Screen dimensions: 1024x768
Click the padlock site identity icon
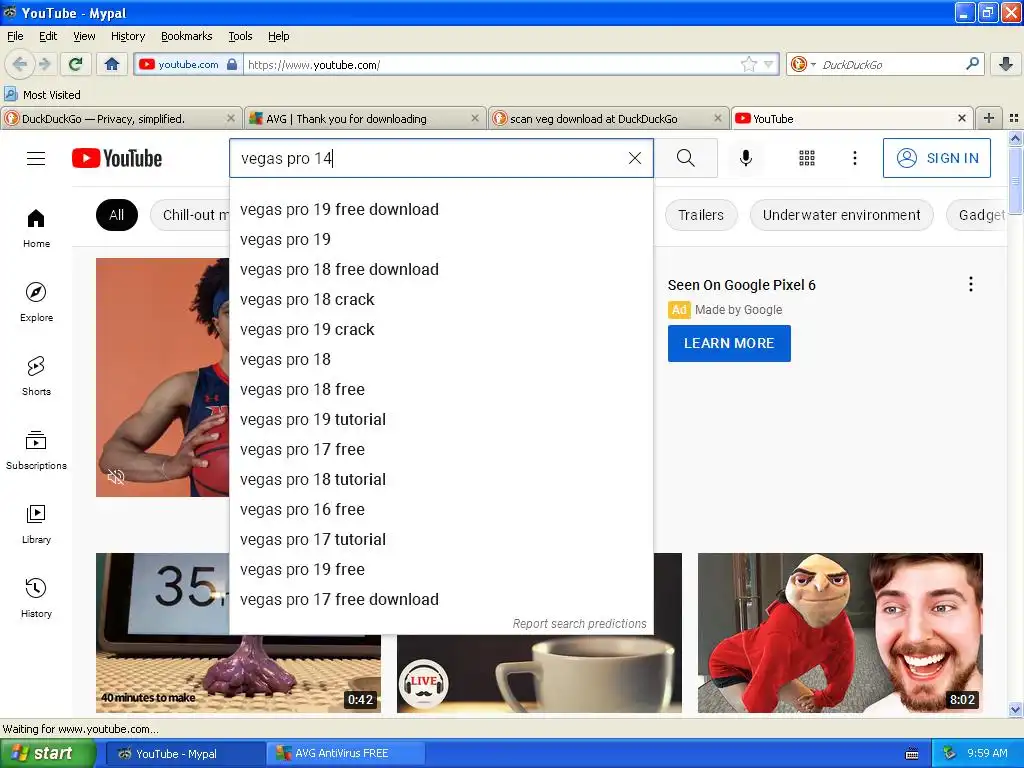pyautogui.click(x=232, y=64)
